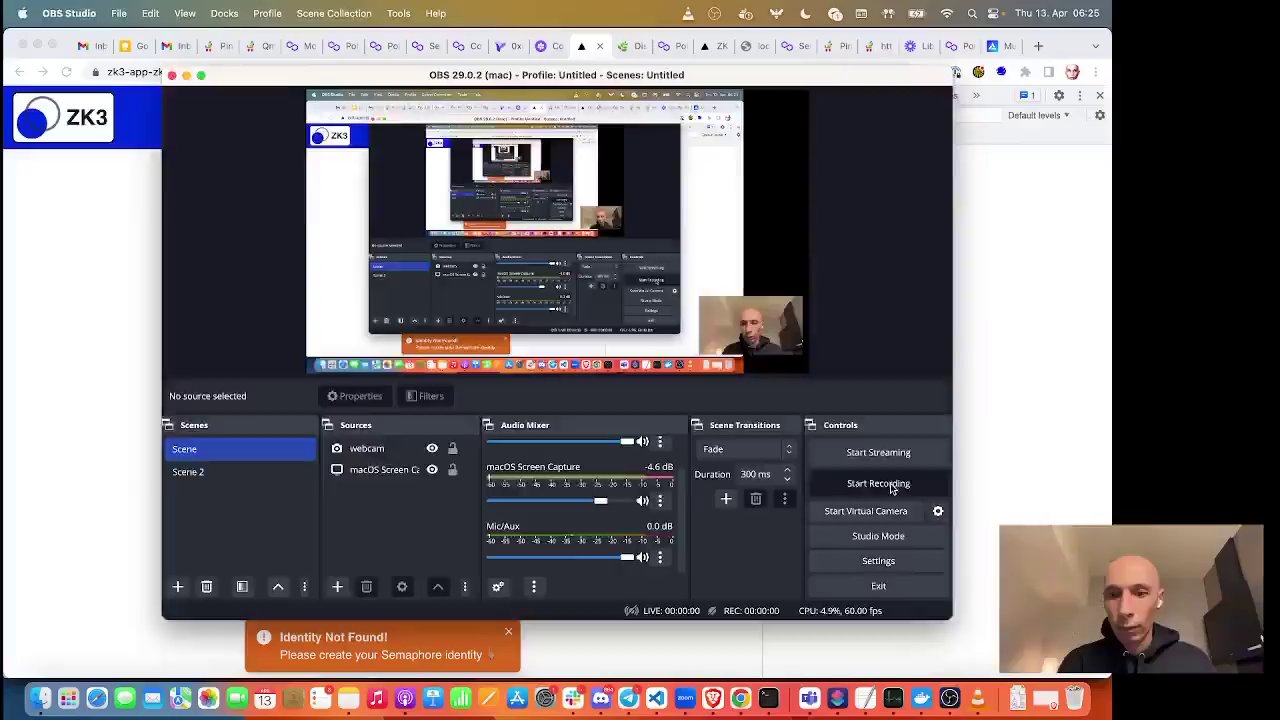The width and height of the screenshot is (1280, 720).
Task: Open the Docks menu
Action: (x=224, y=13)
